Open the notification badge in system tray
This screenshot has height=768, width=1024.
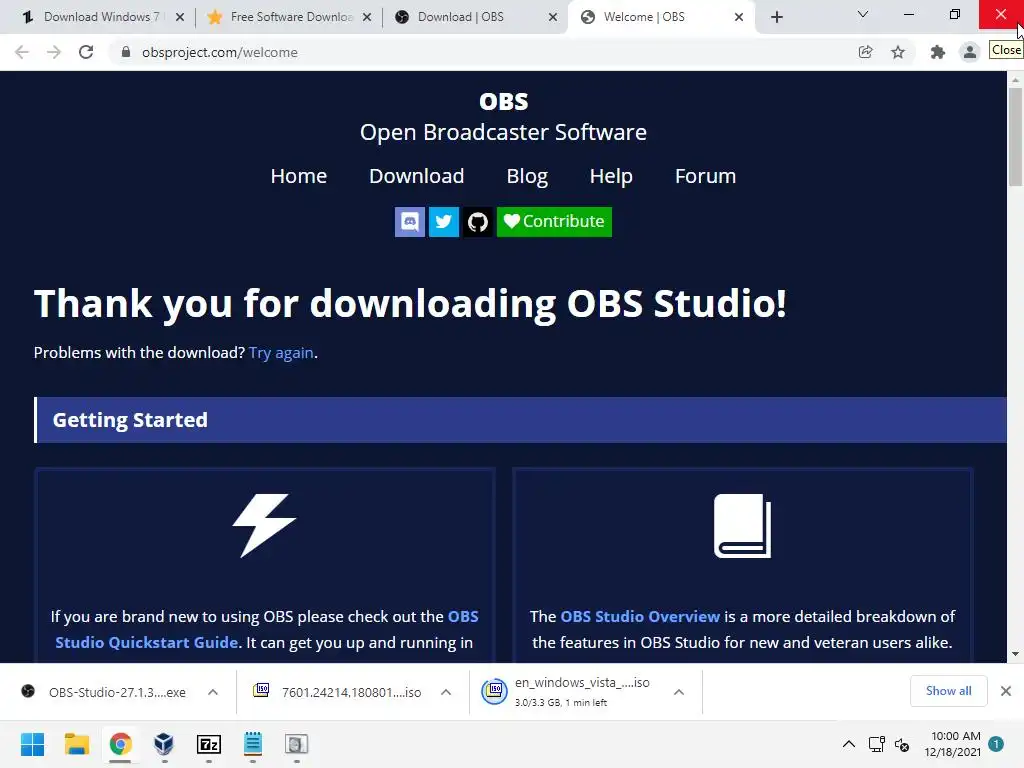(996, 744)
